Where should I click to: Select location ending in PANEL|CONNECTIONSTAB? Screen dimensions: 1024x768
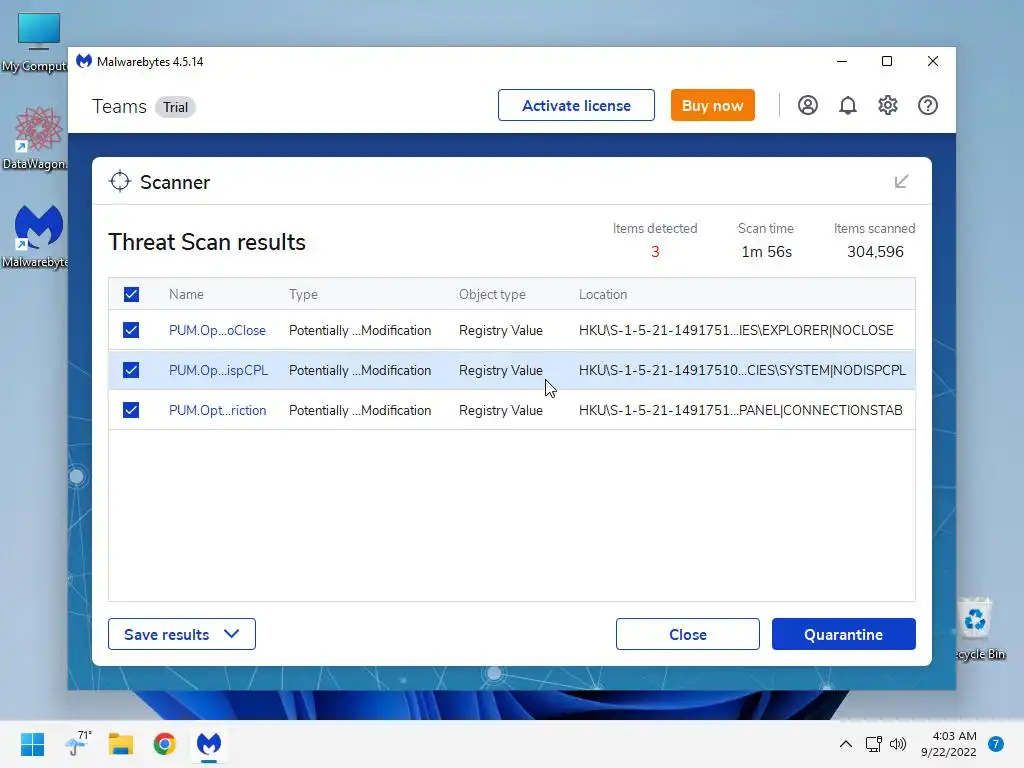coord(741,410)
